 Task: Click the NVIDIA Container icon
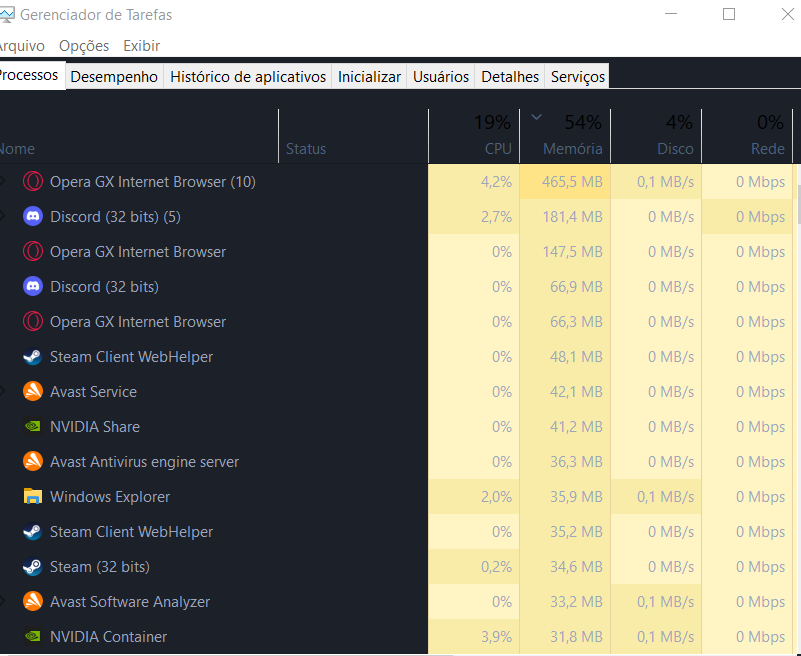pos(33,637)
